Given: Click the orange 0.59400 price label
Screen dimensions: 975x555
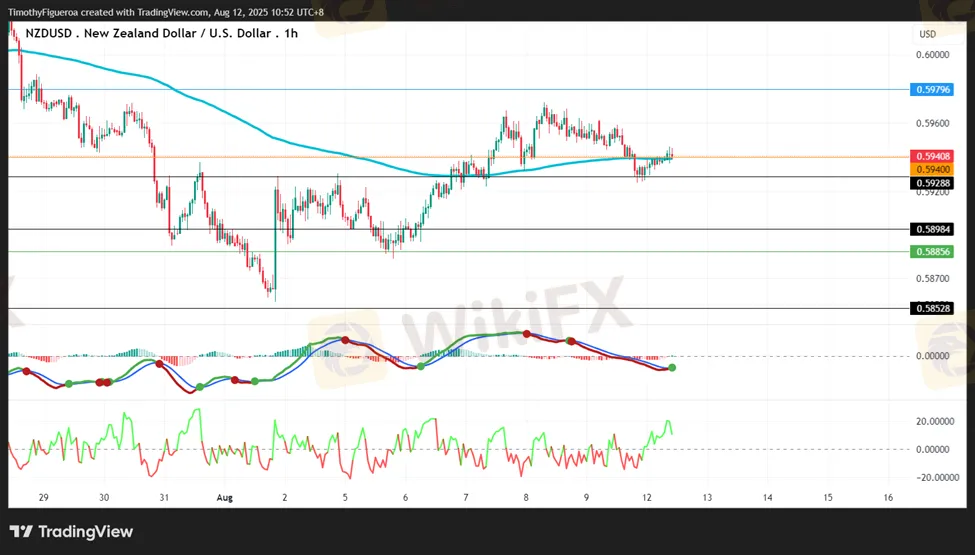Looking at the screenshot, I should [x=931, y=169].
